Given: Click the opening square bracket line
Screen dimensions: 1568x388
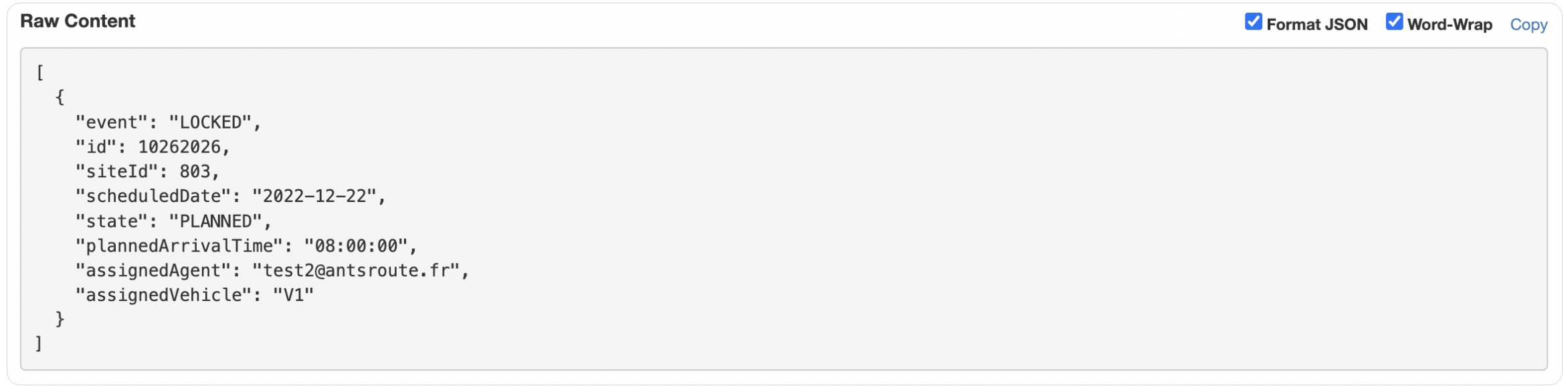Looking at the screenshot, I should tap(40, 72).
